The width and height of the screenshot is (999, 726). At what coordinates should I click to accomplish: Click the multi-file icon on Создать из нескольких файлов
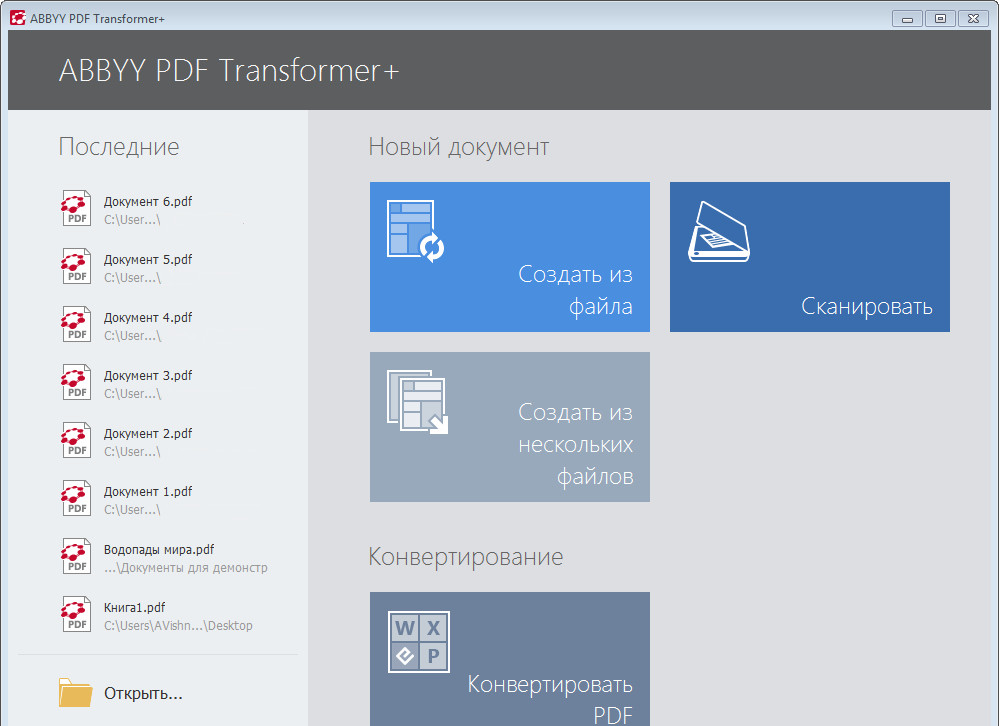pyautogui.click(x=417, y=402)
